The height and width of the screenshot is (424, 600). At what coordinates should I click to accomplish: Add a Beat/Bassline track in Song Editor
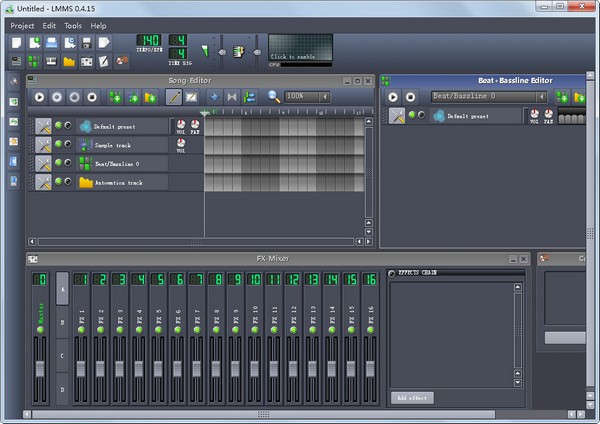click(116, 97)
